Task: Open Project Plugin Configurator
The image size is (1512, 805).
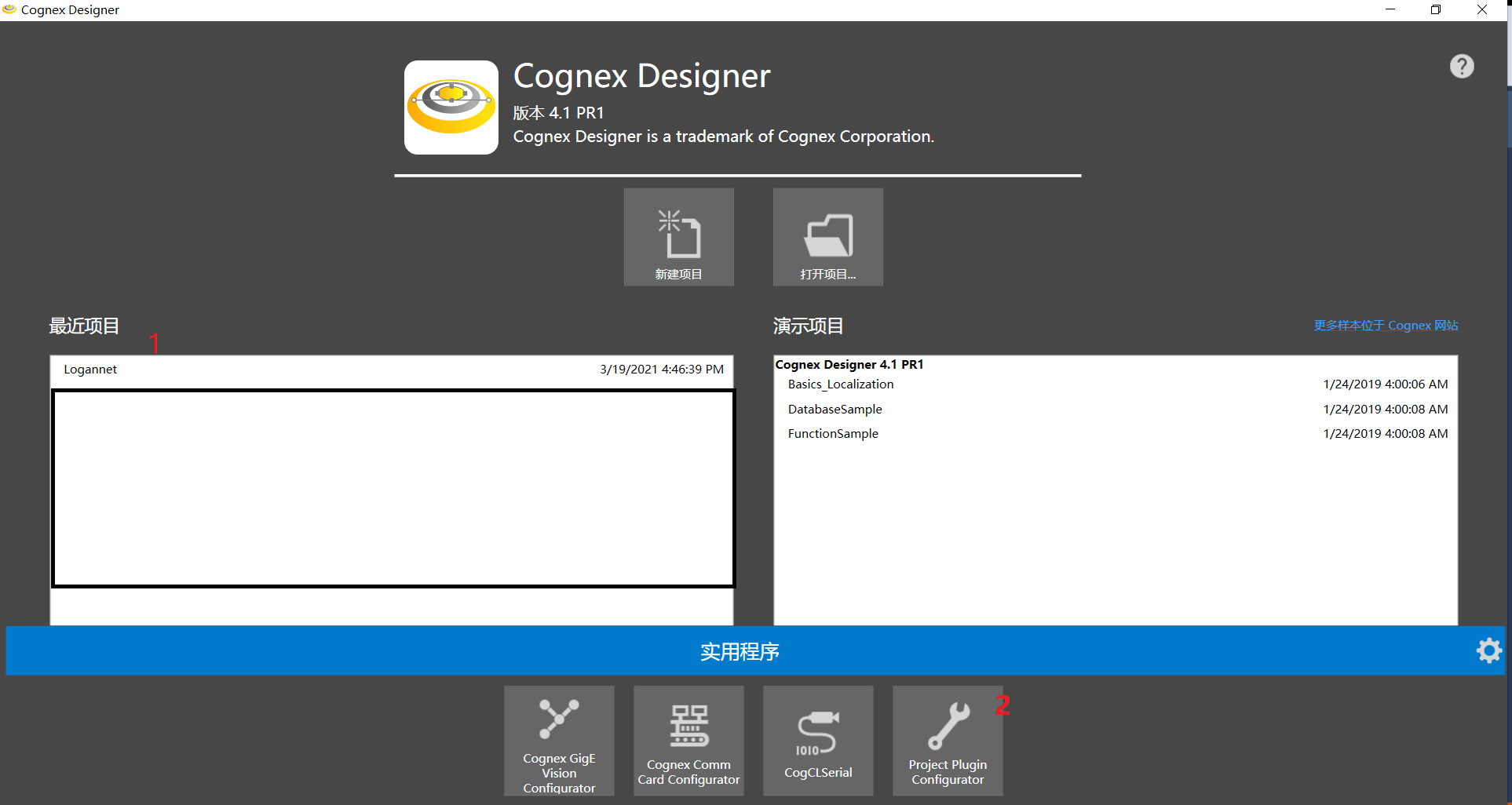Action: point(948,741)
